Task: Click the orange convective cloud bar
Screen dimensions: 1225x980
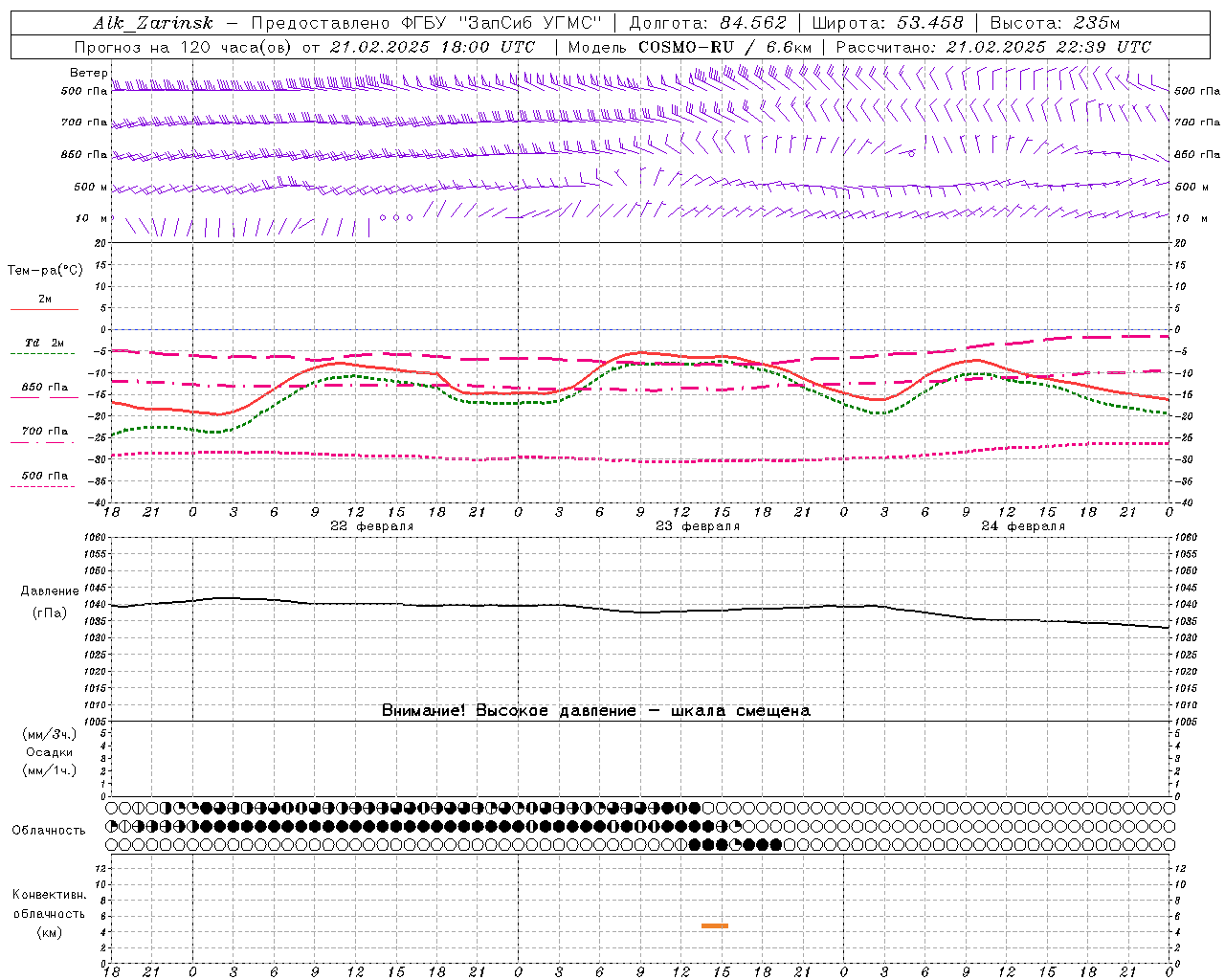Action: [715, 925]
